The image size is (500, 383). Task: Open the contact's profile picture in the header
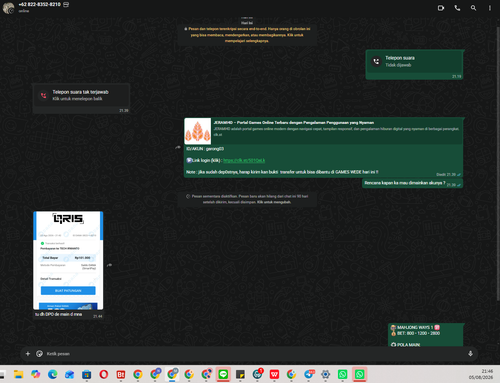point(8,8)
